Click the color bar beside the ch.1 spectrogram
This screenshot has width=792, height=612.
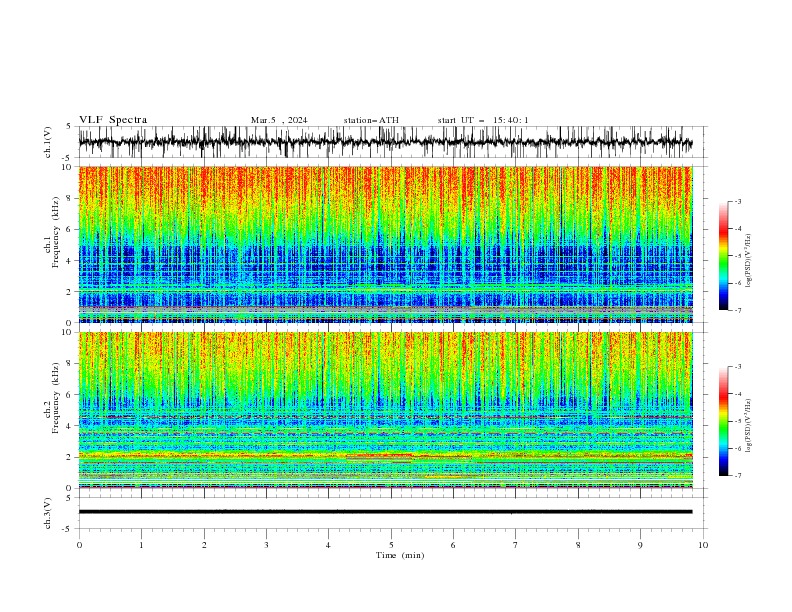pyautogui.click(x=723, y=256)
